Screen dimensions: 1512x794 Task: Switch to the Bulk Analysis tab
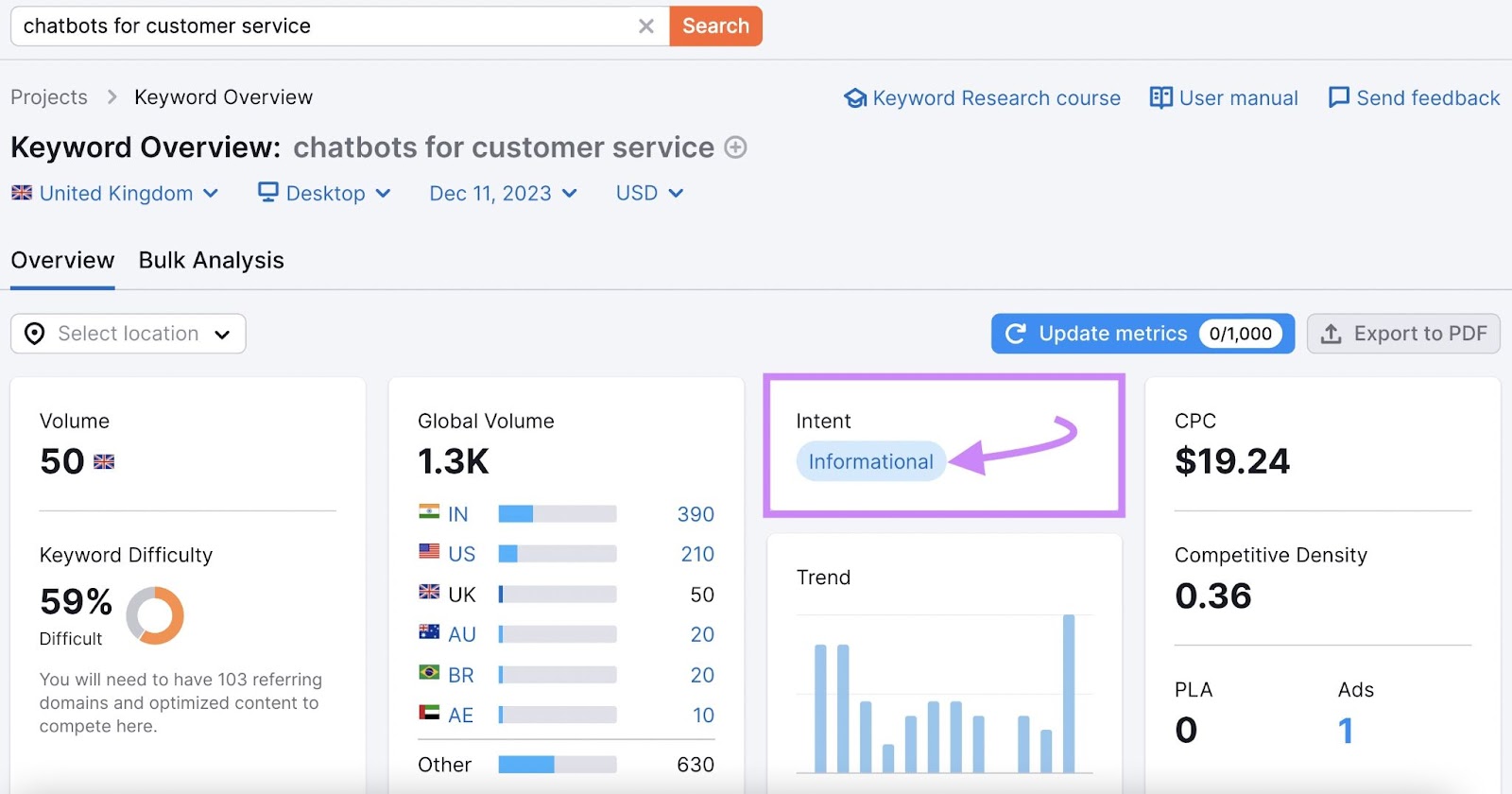coord(211,261)
